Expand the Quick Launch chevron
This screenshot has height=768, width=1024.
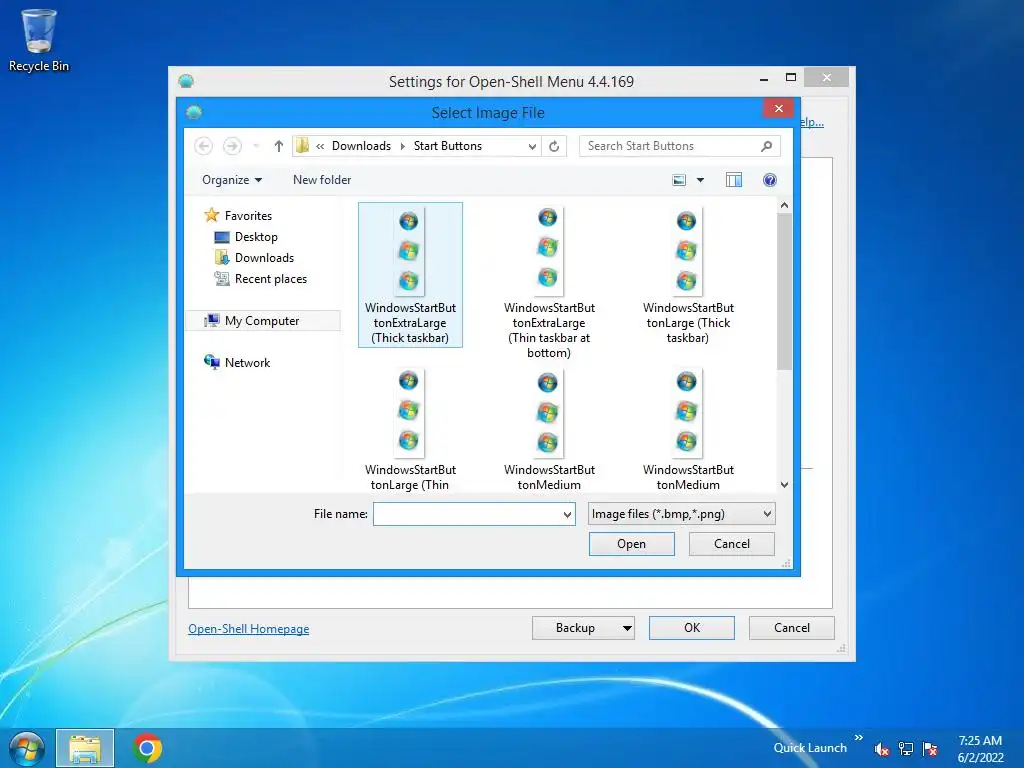859,738
